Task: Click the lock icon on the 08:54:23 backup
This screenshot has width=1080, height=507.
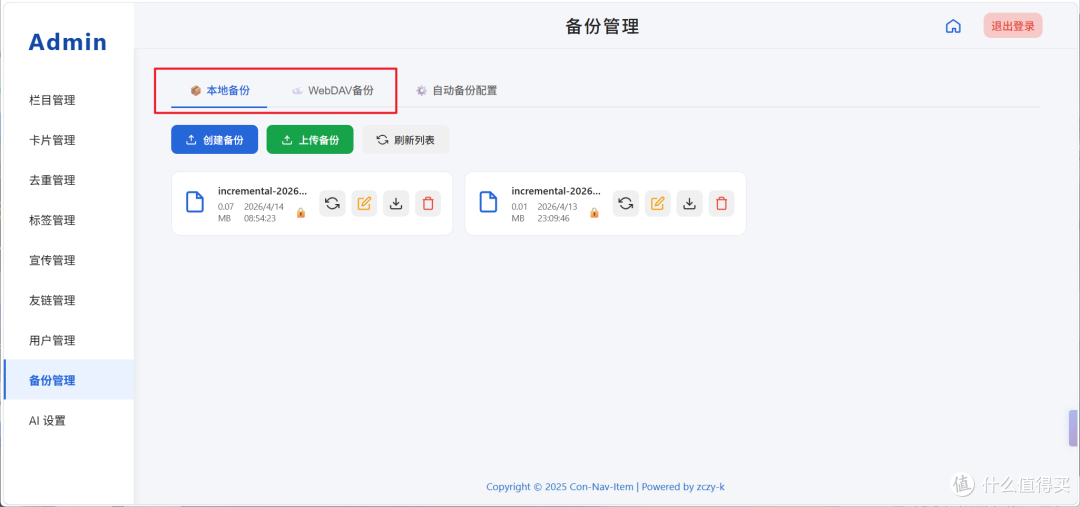Action: 300,213
